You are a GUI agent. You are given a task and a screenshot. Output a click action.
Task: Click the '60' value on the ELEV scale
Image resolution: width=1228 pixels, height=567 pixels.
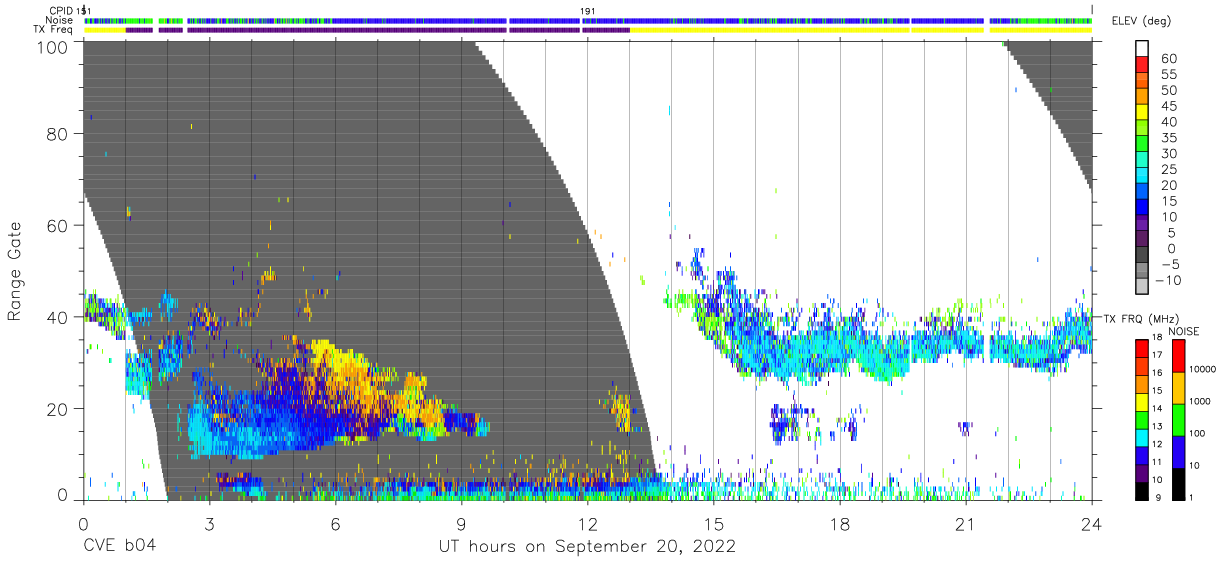pos(1169,58)
